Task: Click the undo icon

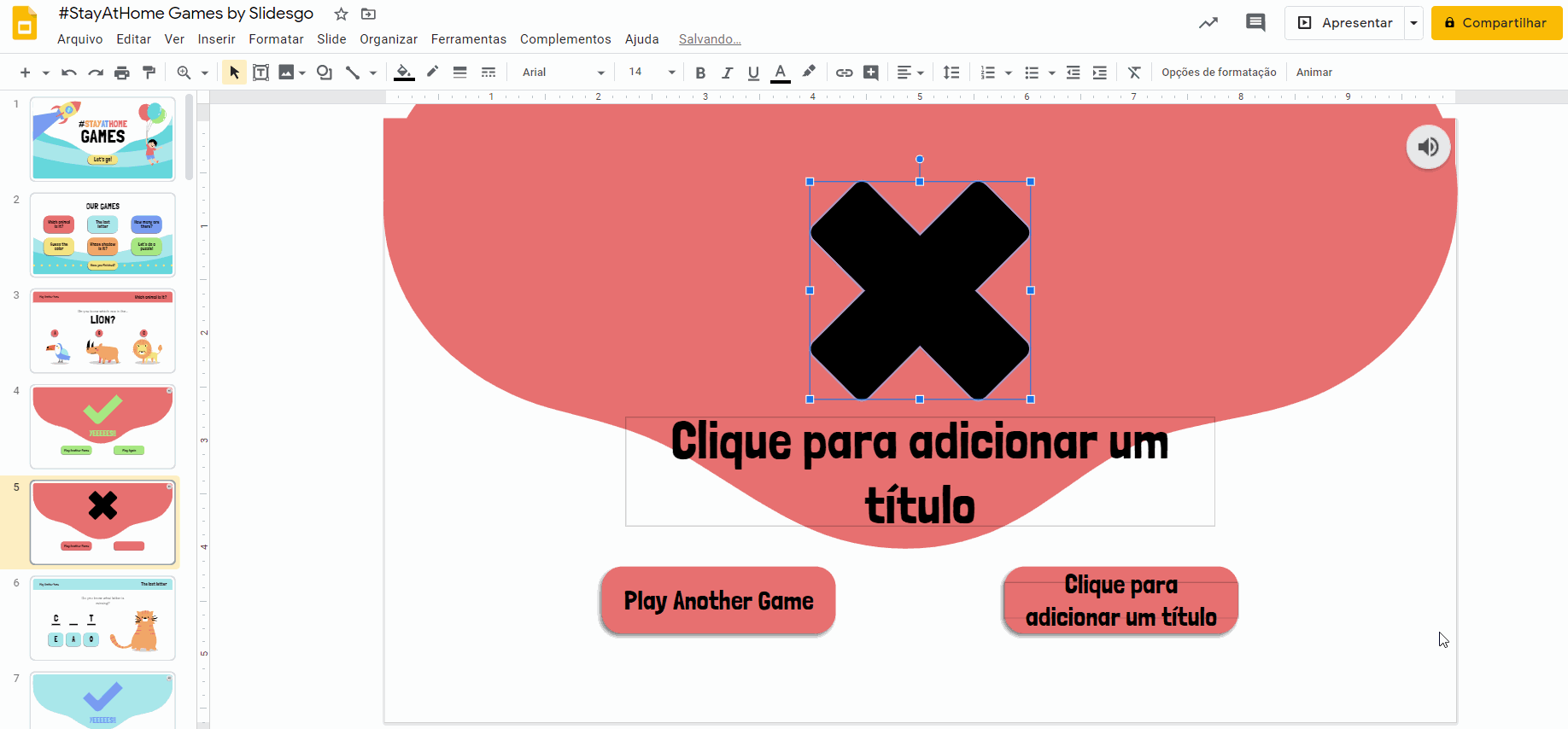Action: (x=69, y=73)
